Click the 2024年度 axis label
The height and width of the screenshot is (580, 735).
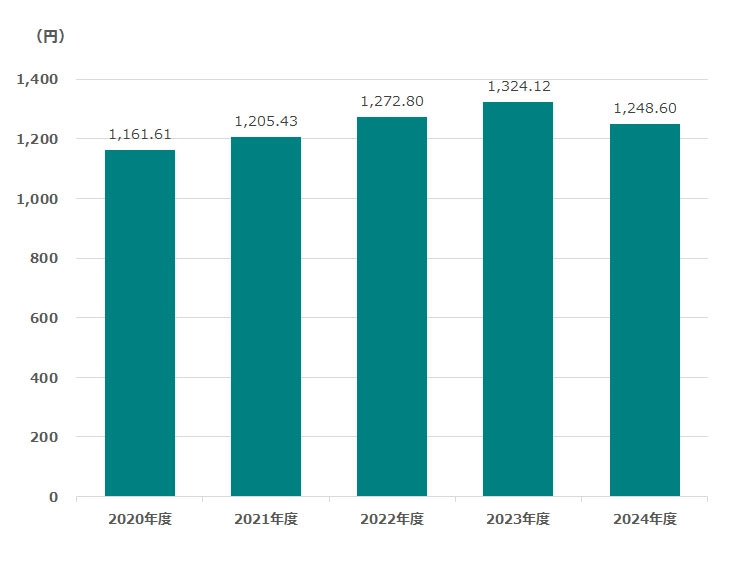pos(645,519)
